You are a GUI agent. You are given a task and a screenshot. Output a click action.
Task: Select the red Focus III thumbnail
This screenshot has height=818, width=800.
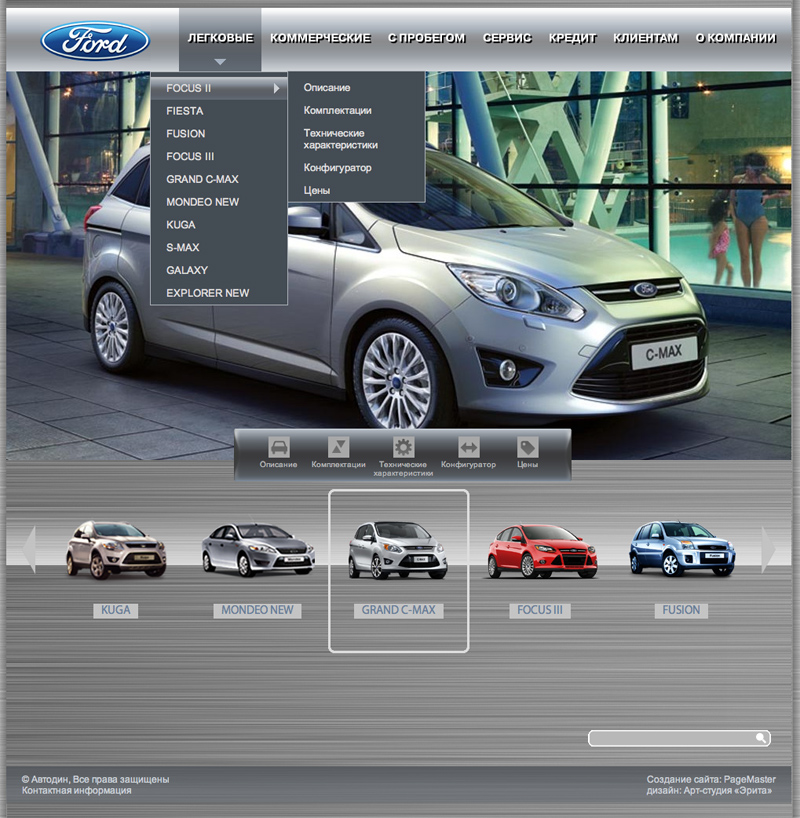[542, 551]
